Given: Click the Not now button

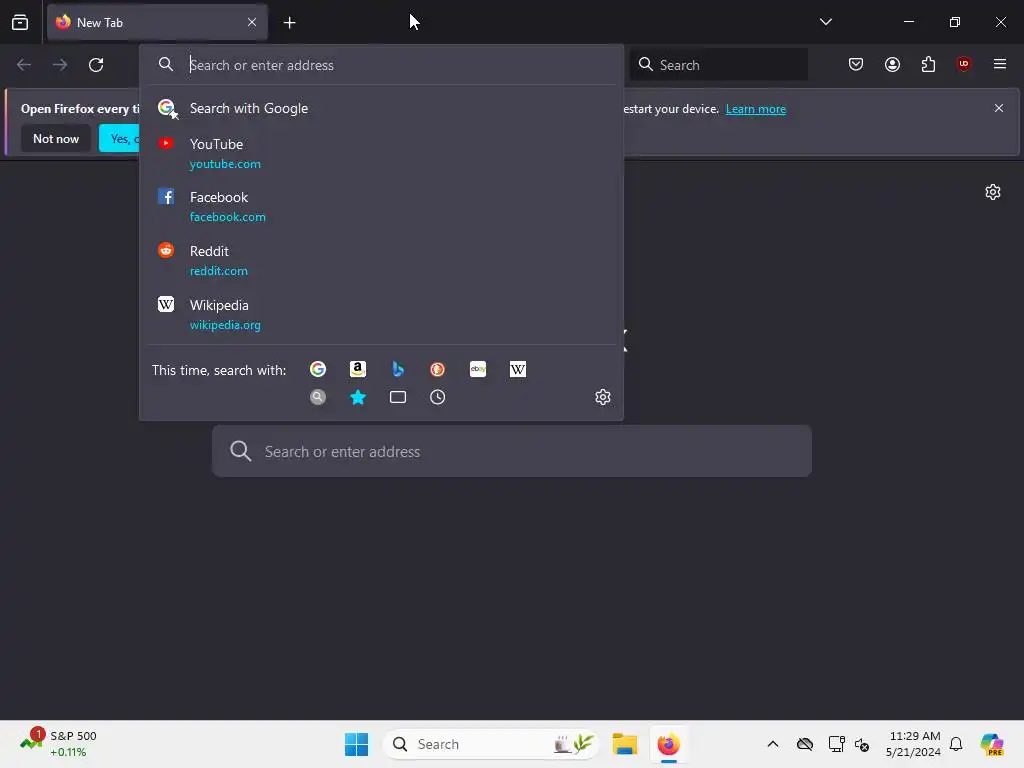Looking at the screenshot, I should point(56,139).
